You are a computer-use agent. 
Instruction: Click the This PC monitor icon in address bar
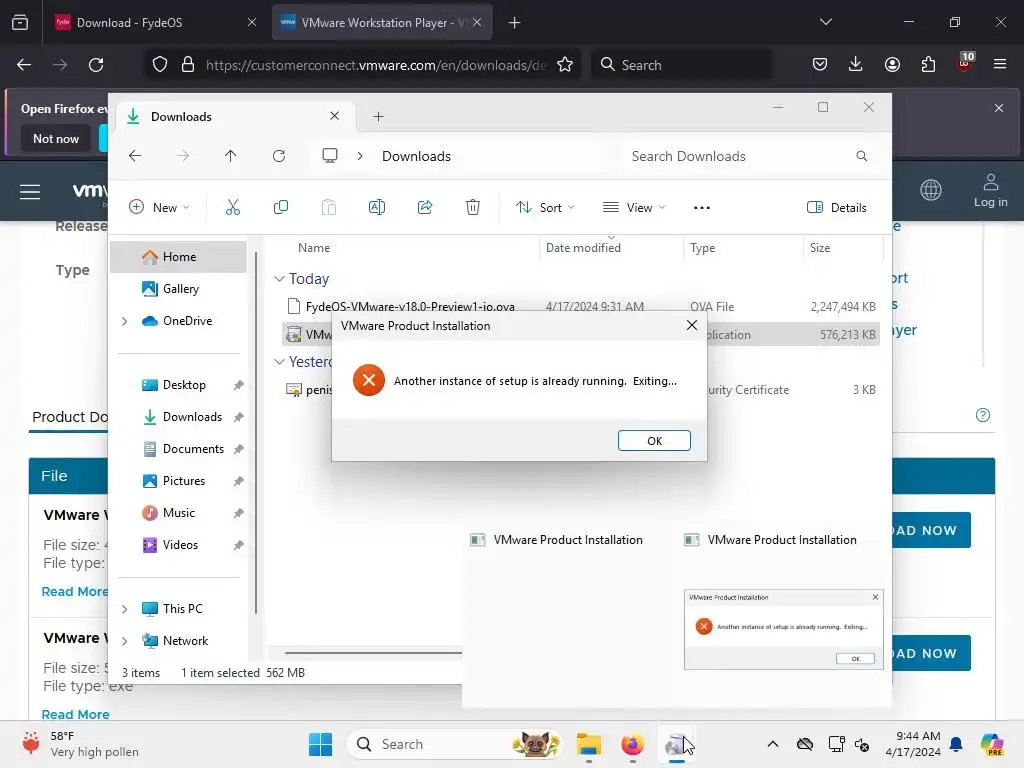[x=330, y=156]
